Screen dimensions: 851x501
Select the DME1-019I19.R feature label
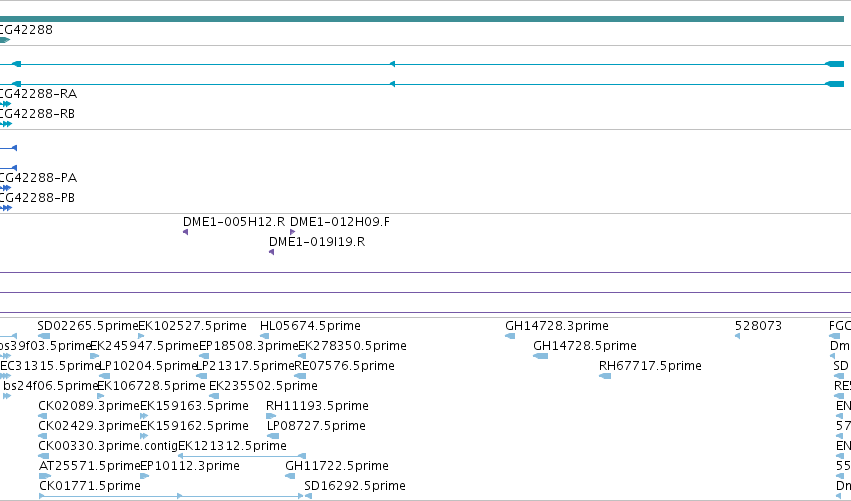coord(317,242)
